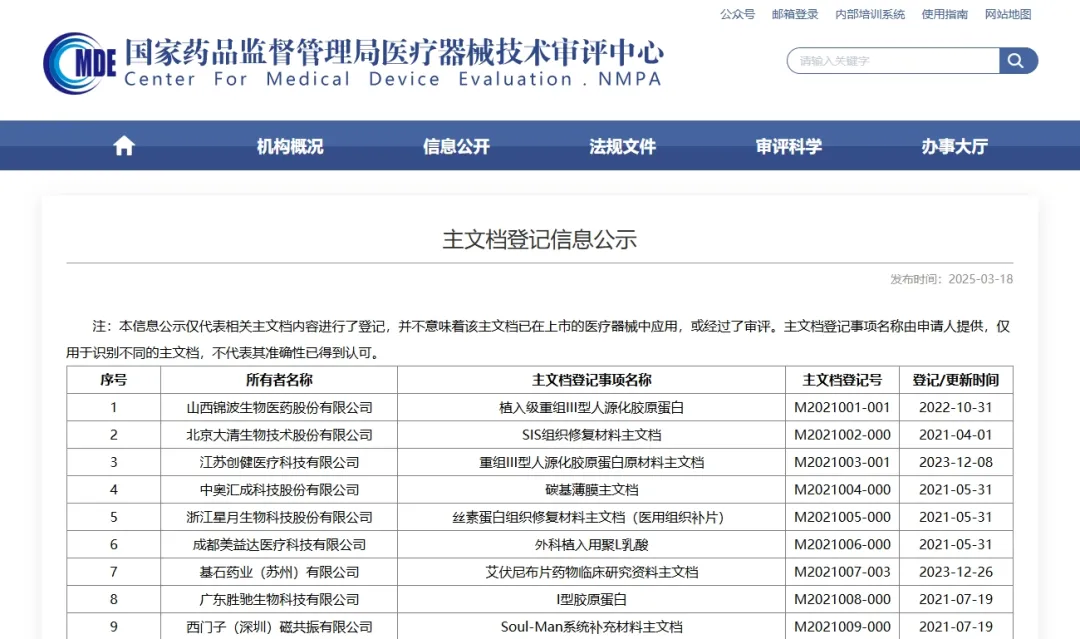This screenshot has width=1080, height=639.
Task: Select the SIS组织修复材料主文档 entry
Action: coord(591,435)
